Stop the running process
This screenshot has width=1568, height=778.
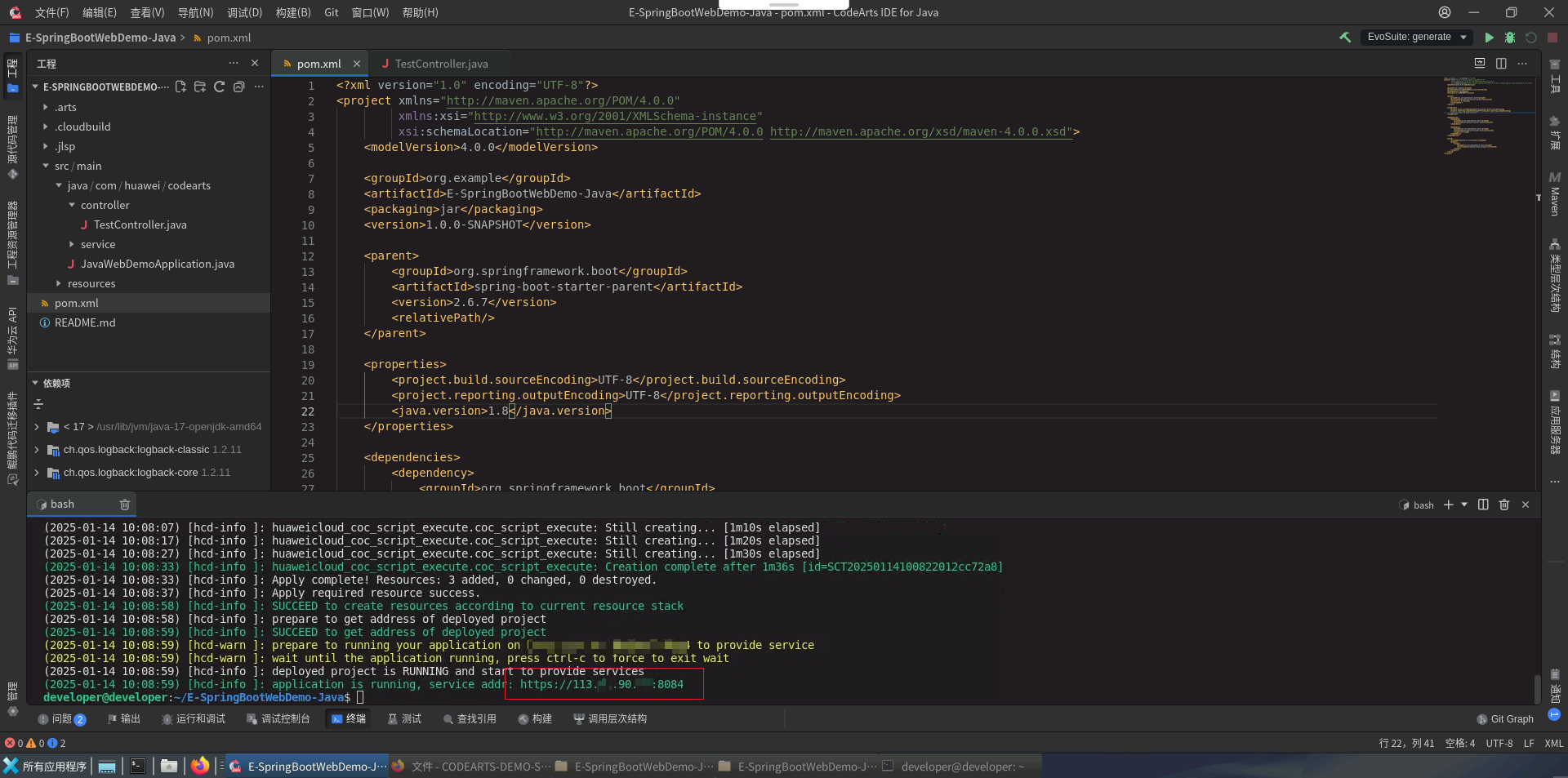click(1552, 38)
